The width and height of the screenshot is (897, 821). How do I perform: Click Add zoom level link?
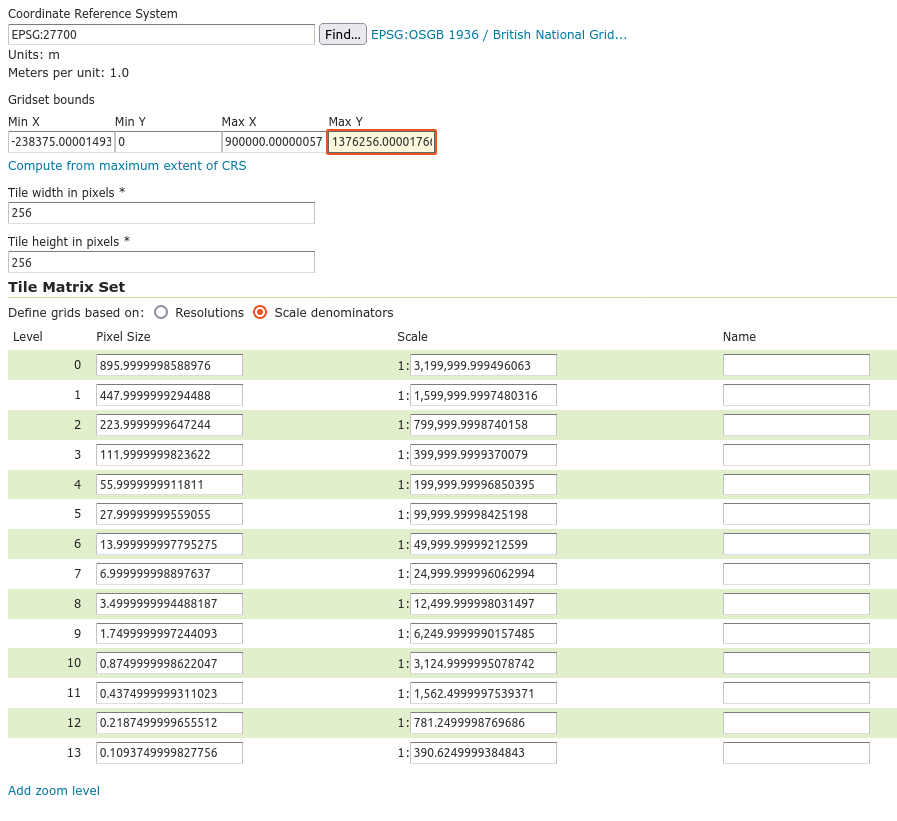pyautogui.click(x=54, y=791)
